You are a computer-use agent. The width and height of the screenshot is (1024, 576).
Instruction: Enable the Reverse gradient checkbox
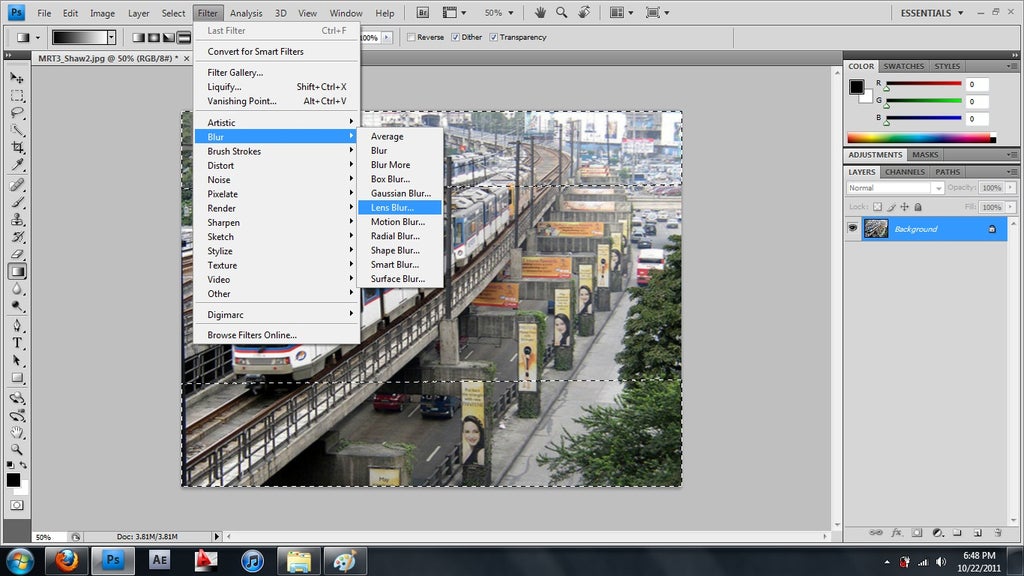pos(411,37)
